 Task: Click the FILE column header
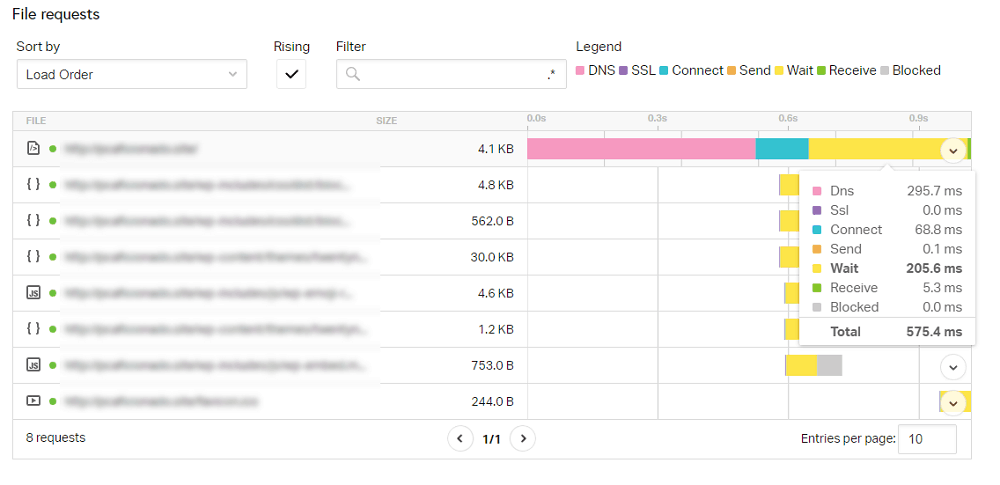tap(36, 121)
